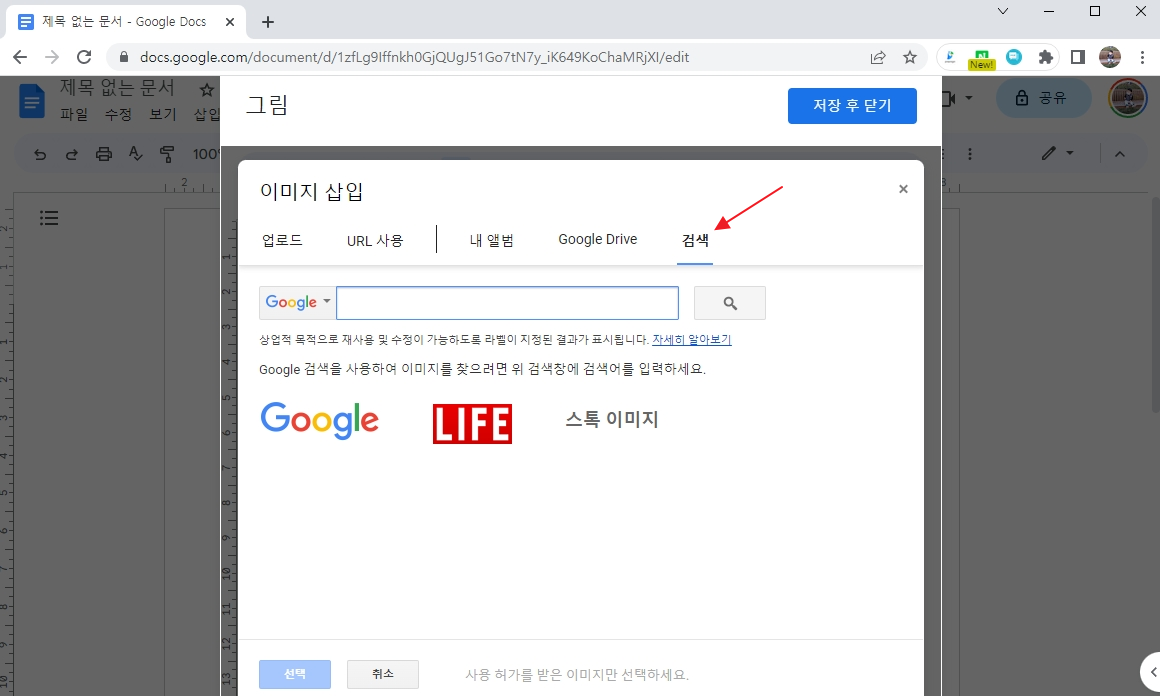Click the 저장 후 닫기 button
Screen dimensions: 1160x696
[852, 106]
